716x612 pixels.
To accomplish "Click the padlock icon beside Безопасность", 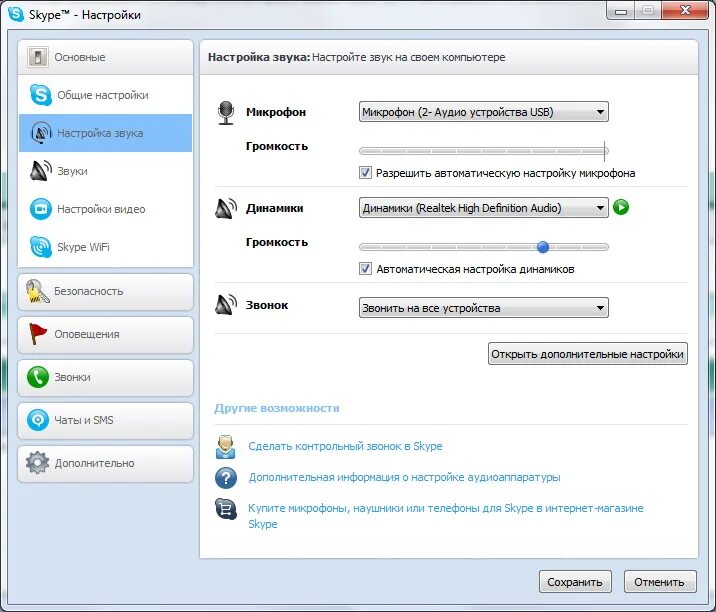I will tap(37, 291).
